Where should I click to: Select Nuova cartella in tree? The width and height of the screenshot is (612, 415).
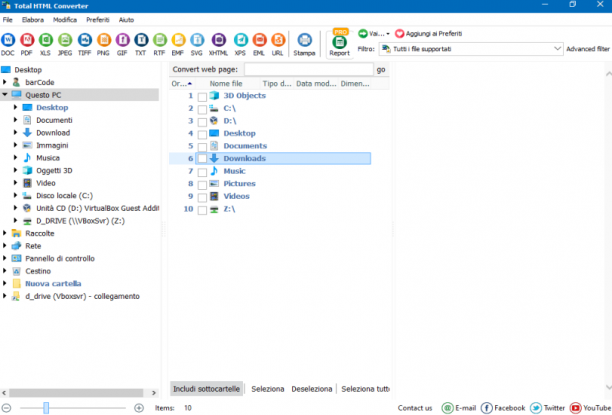tap(53, 283)
